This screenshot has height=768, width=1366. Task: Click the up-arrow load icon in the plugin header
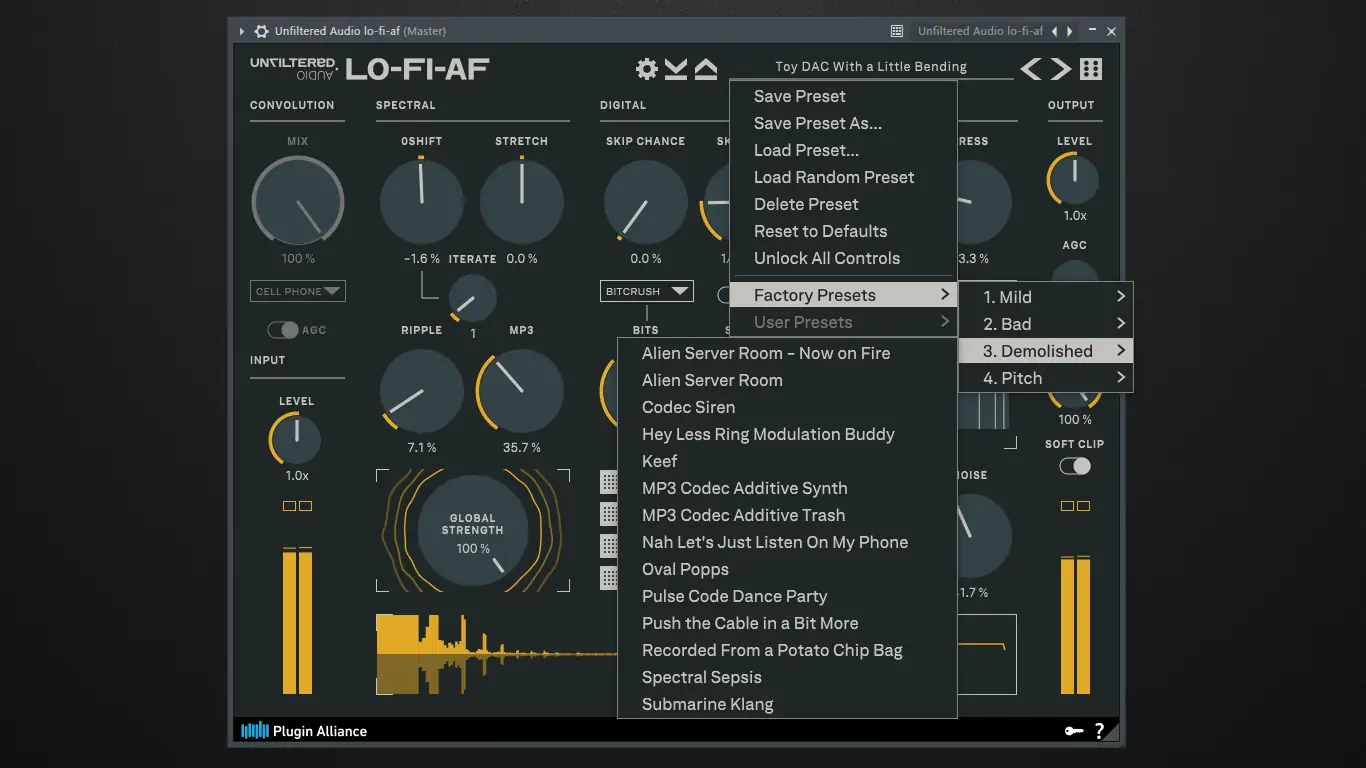tap(706, 69)
